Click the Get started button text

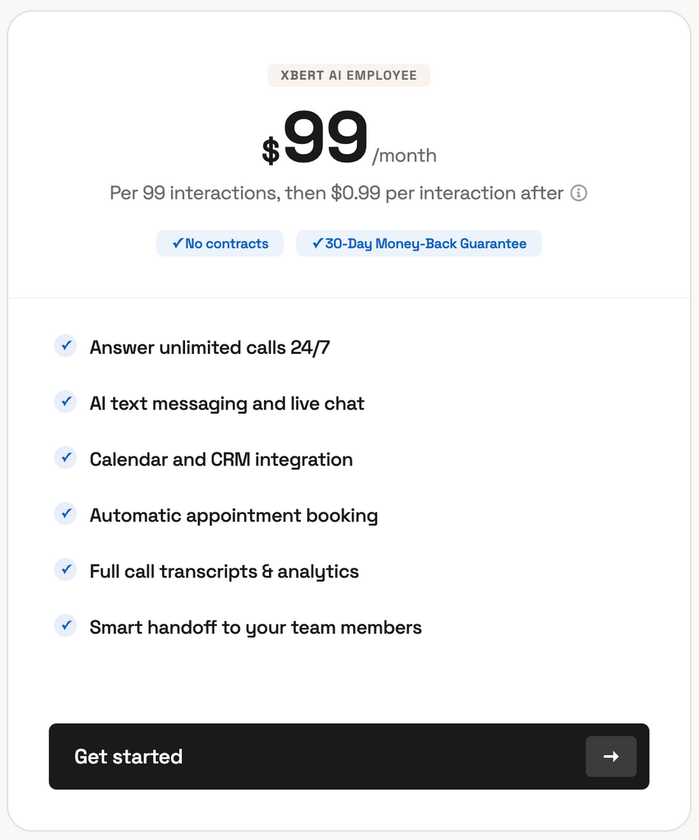(x=128, y=757)
